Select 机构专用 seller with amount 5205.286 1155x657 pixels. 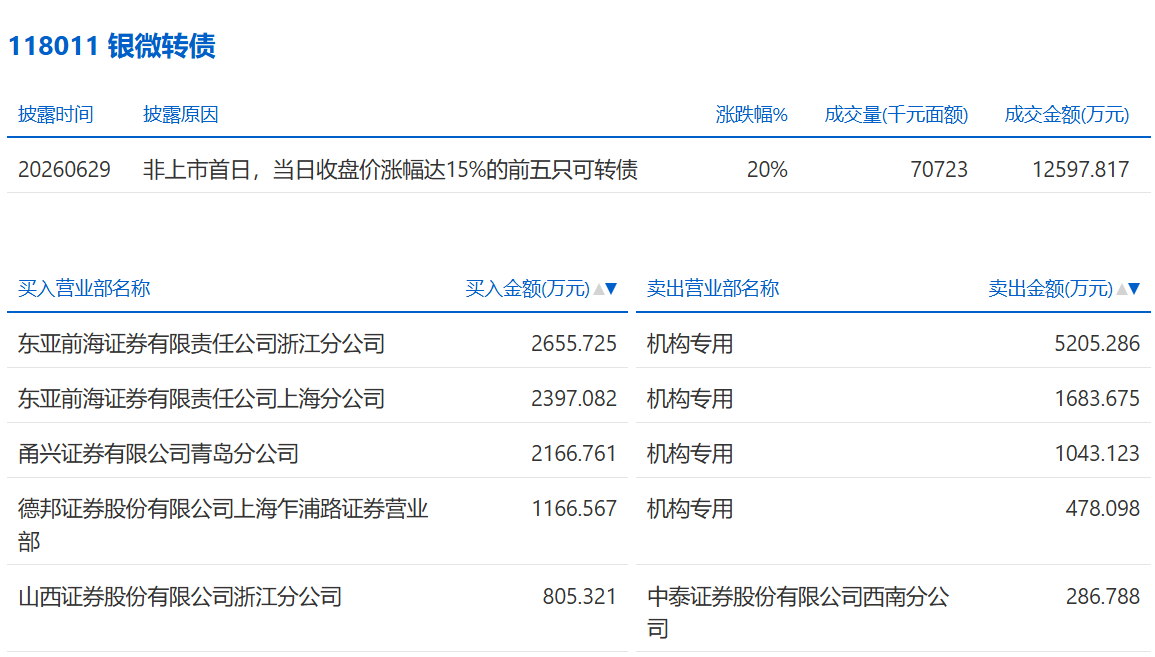[x=689, y=344]
